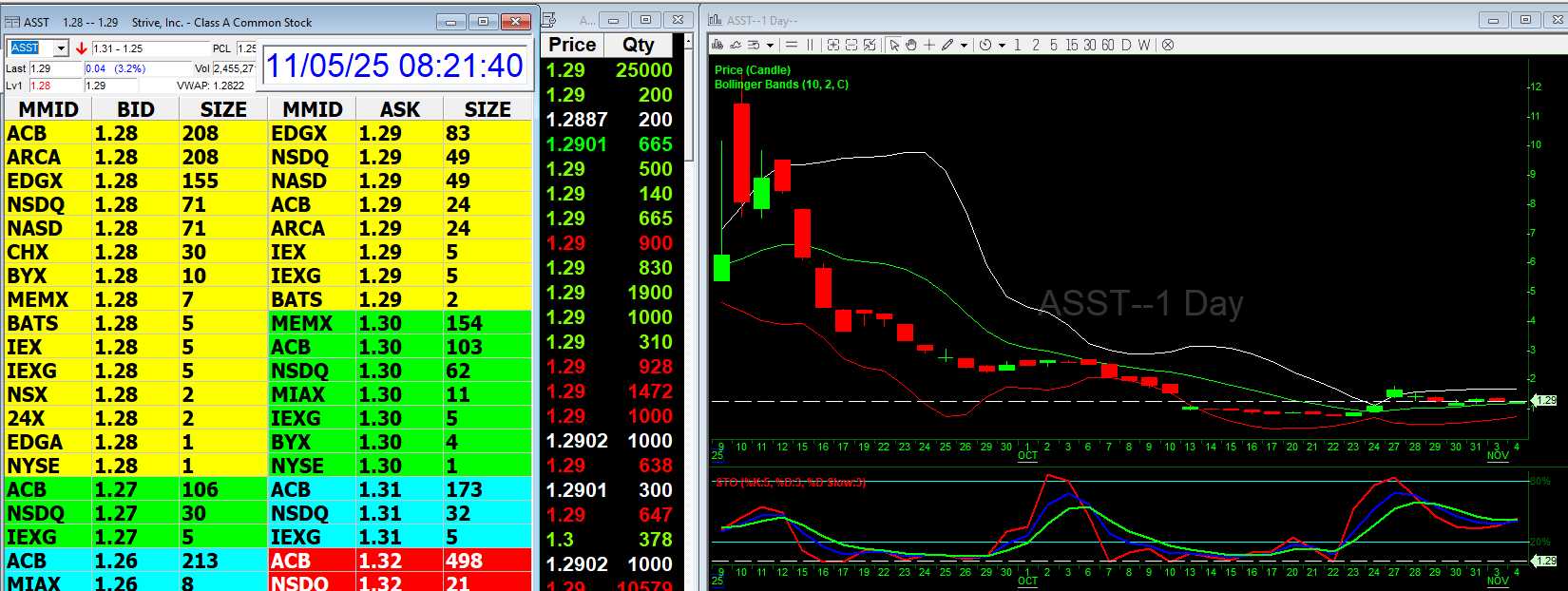Click the BID column header
Screen dimensions: 1568x591
click(136, 109)
